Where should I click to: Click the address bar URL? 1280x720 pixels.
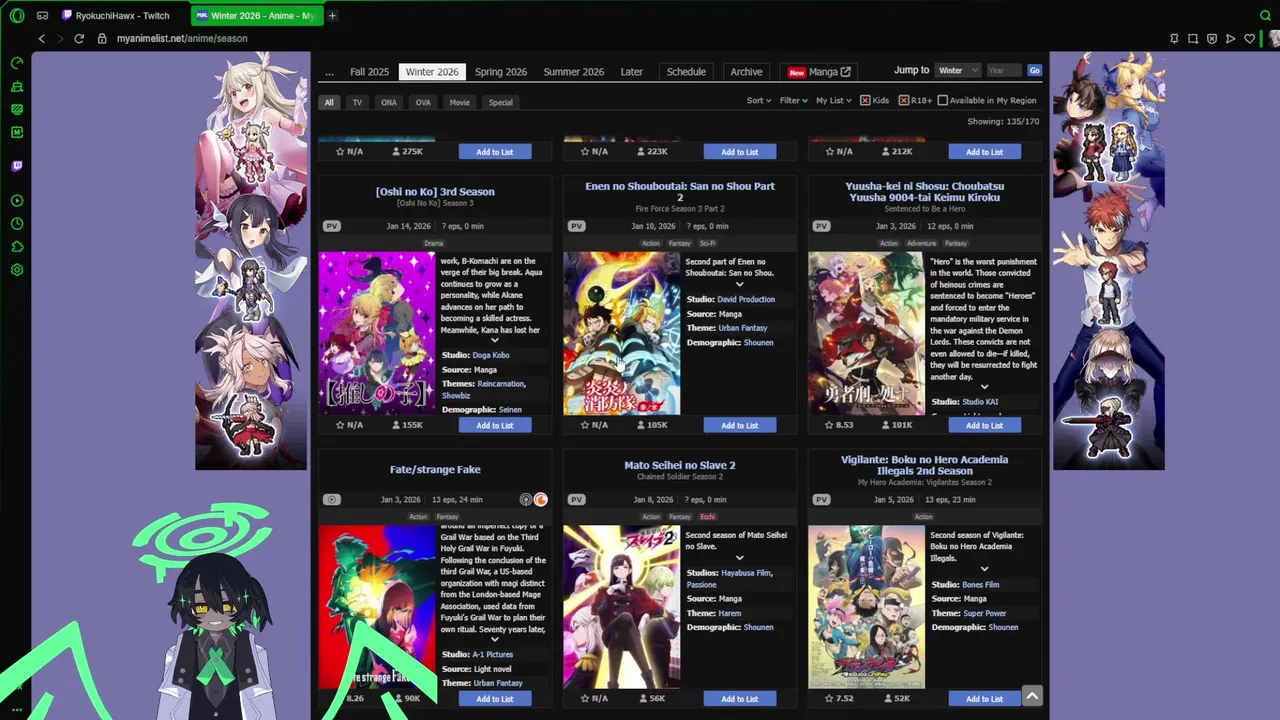(x=182, y=38)
